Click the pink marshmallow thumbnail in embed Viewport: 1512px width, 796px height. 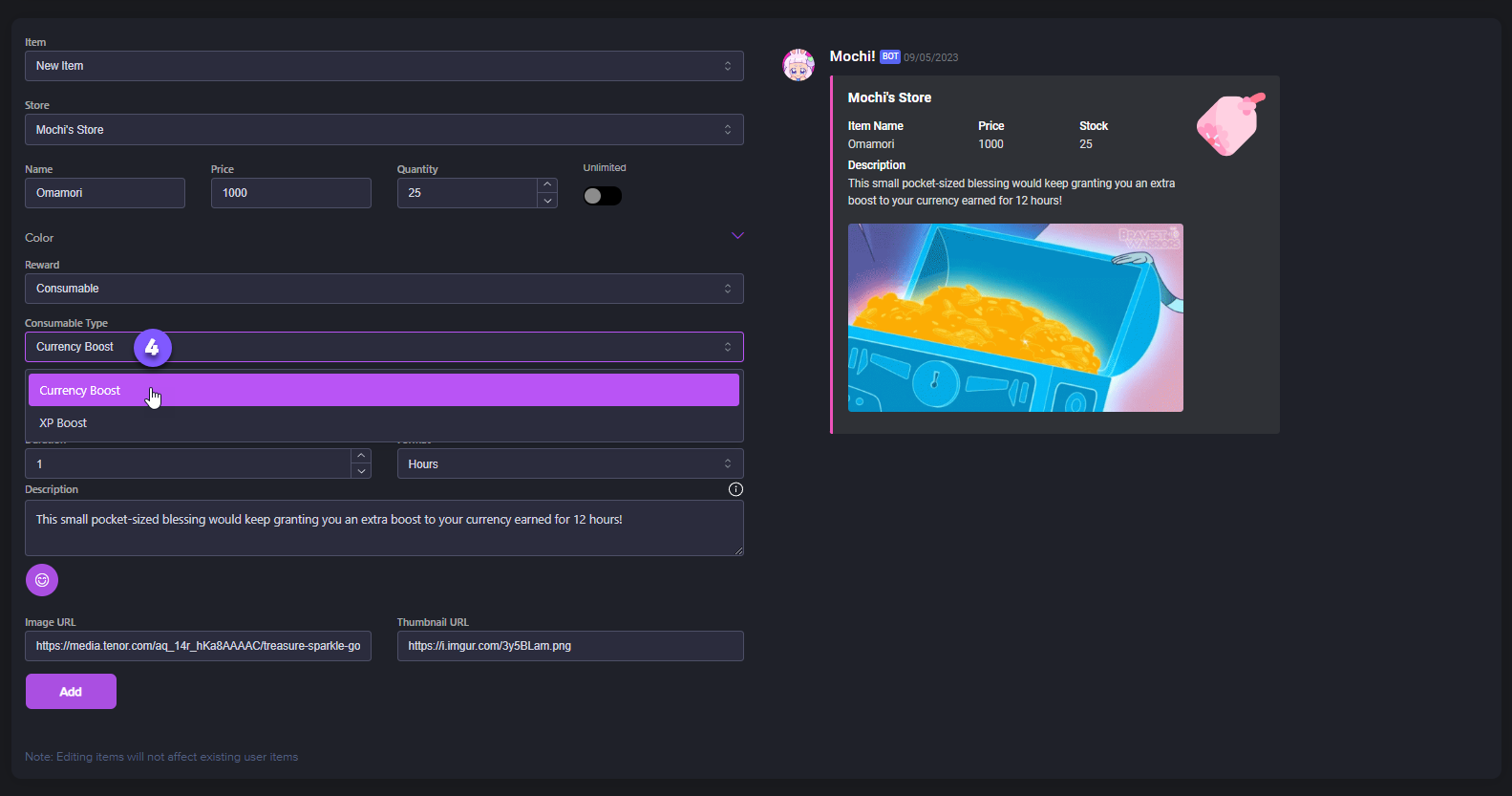coord(1230,124)
